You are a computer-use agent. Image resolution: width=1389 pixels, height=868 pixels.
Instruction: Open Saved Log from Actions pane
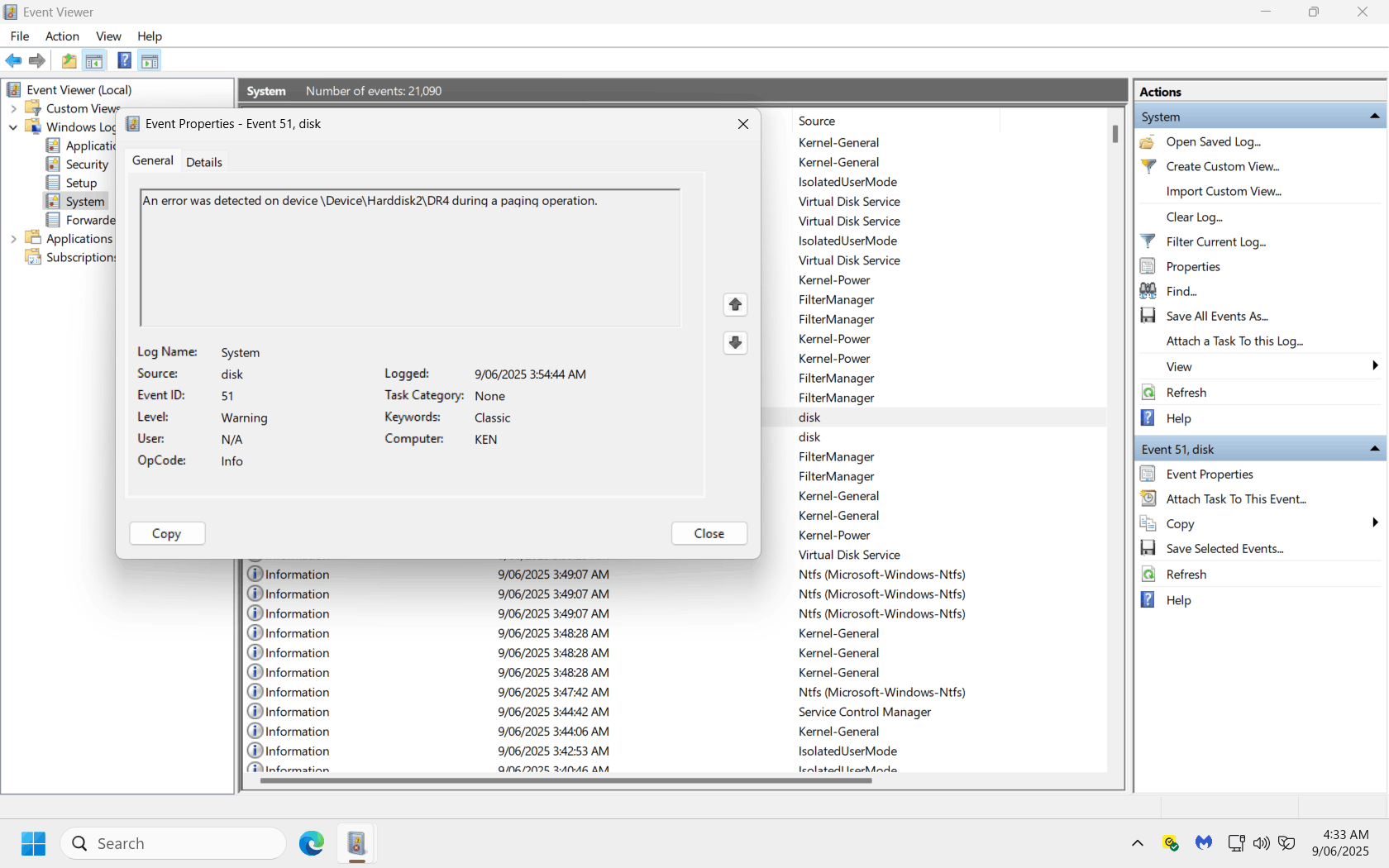(x=1213, y=142)
